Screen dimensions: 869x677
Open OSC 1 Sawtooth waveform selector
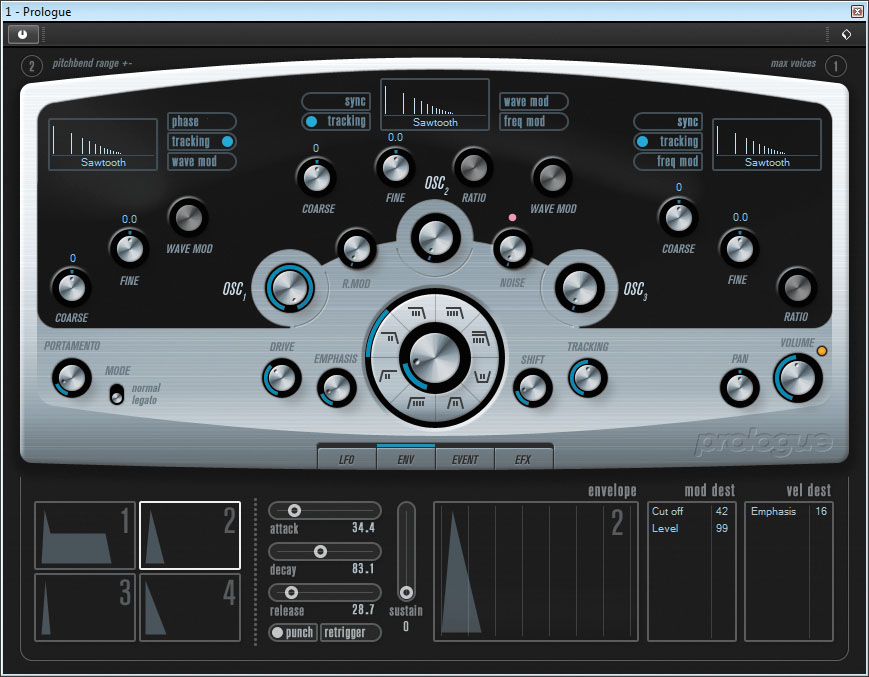[x=103, y=144]
